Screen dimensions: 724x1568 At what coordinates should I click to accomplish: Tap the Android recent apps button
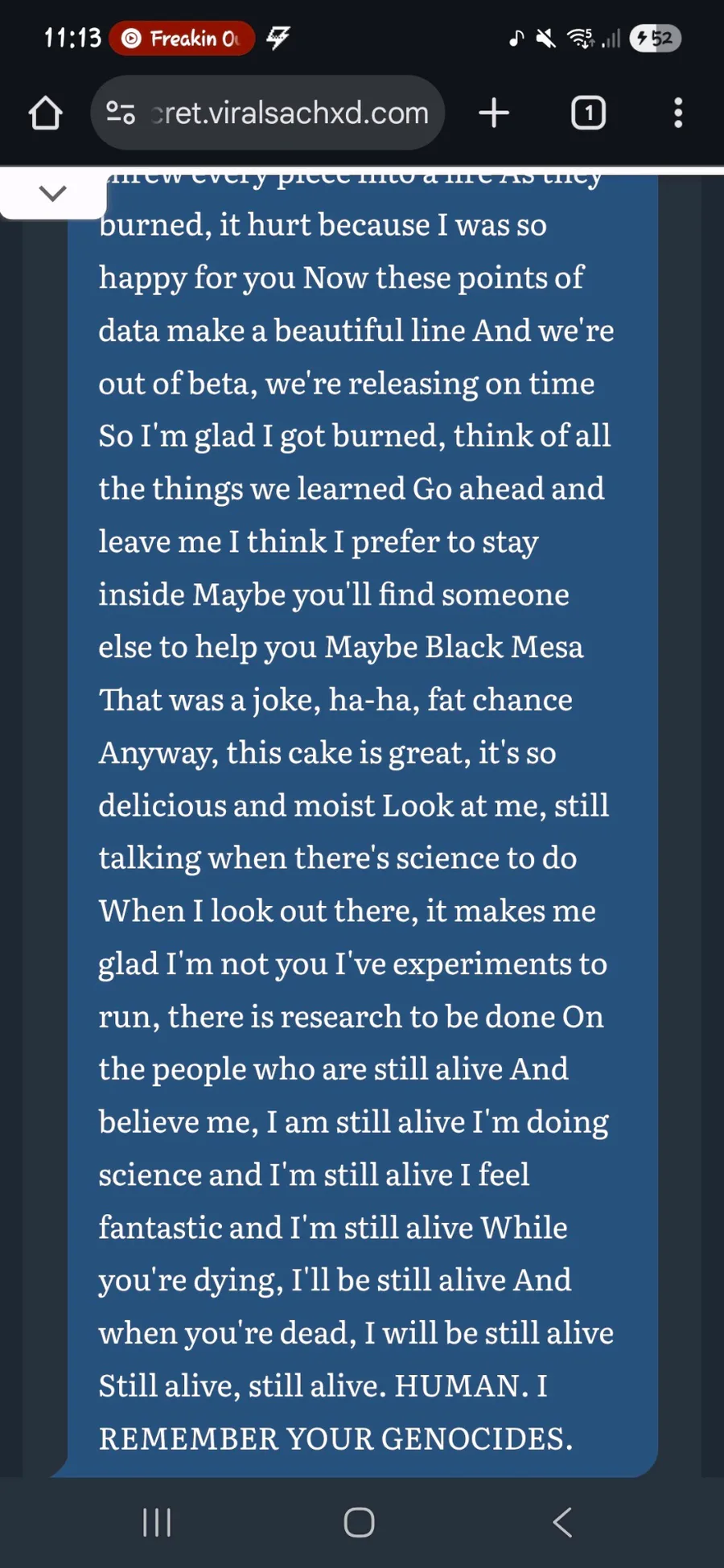coord(157,1522)
